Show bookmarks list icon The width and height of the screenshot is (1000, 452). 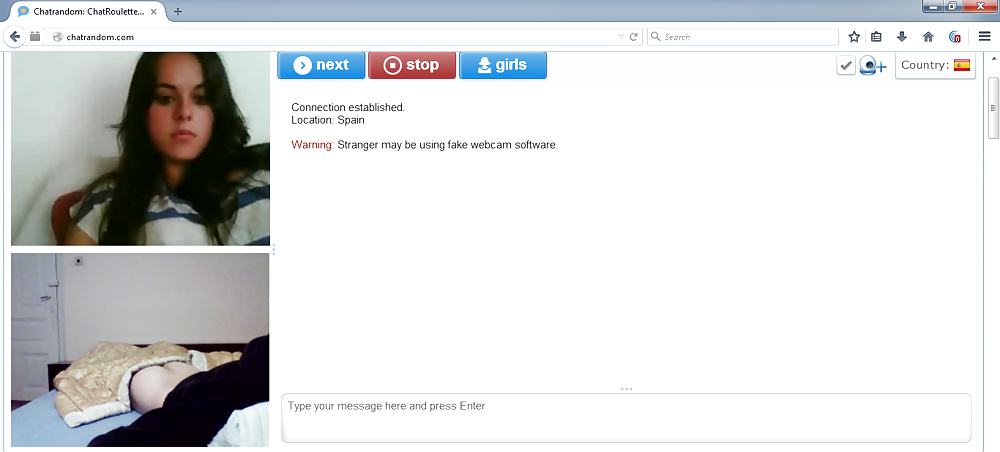pos(876,37)
